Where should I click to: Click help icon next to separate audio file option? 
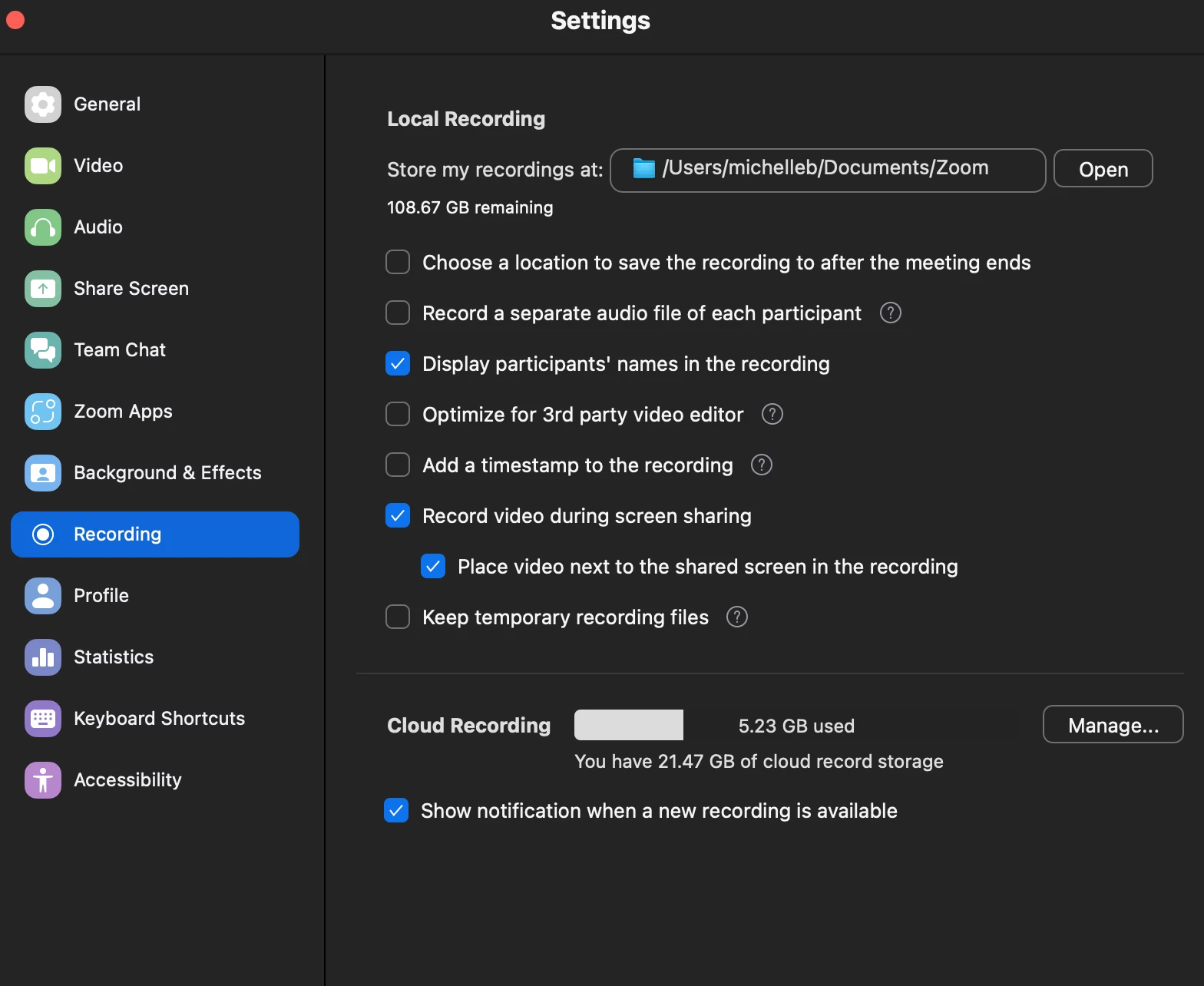coord(891,313)
